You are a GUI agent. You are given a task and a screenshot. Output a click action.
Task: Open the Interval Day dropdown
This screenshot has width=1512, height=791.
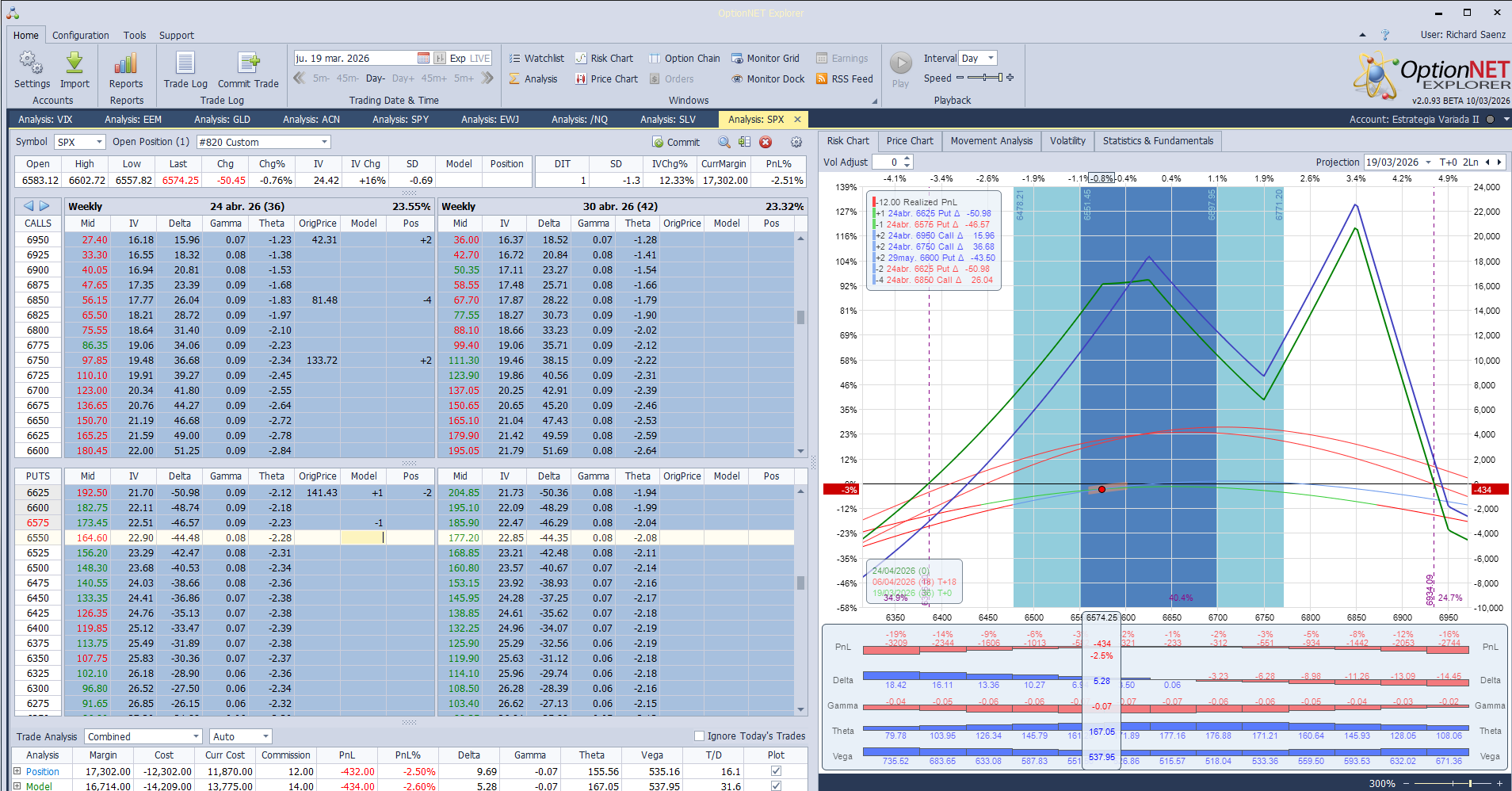(x=991, y=58)
